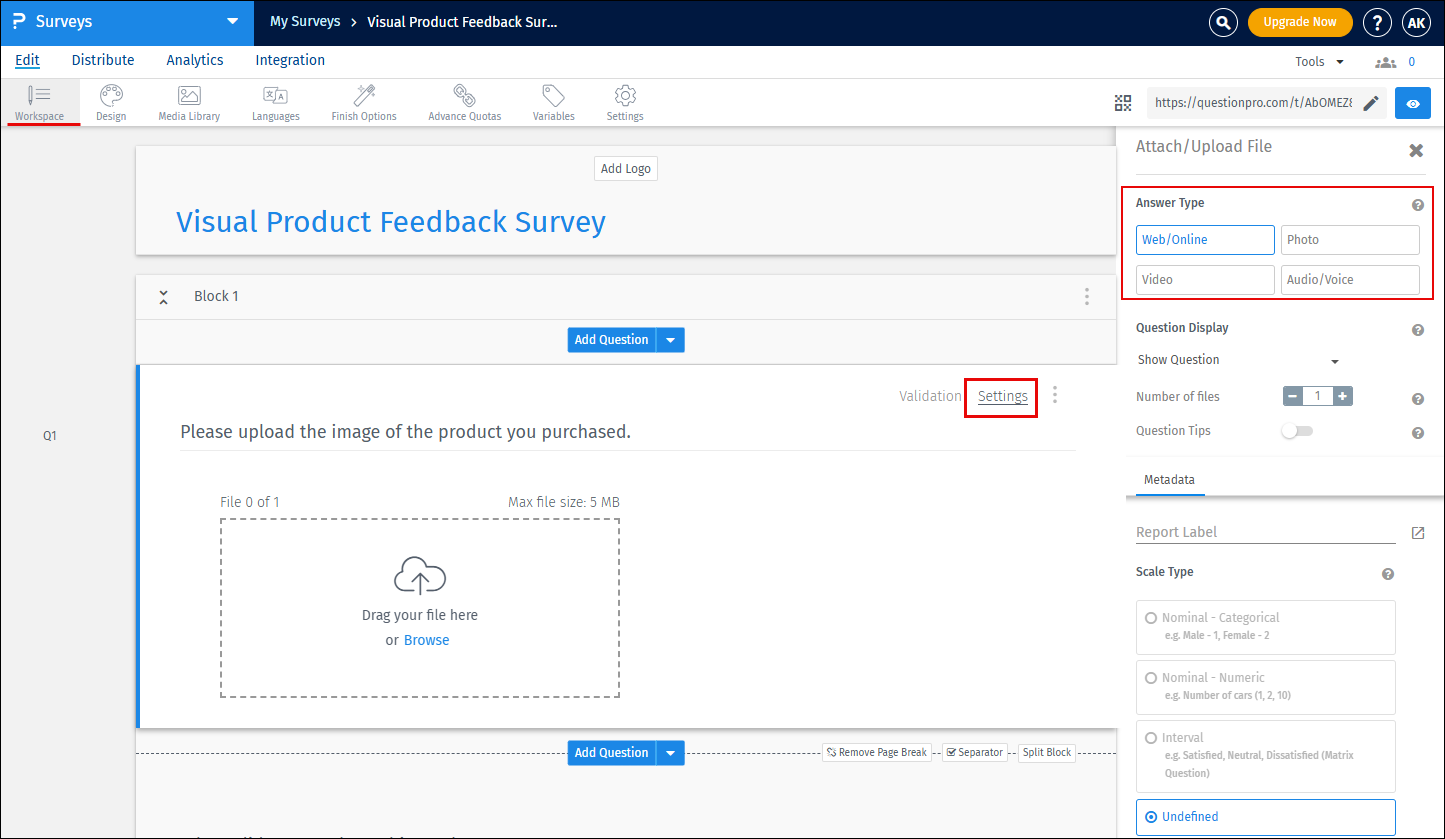Expand the Add Question dropdown arrow

[x=670, y=339]
